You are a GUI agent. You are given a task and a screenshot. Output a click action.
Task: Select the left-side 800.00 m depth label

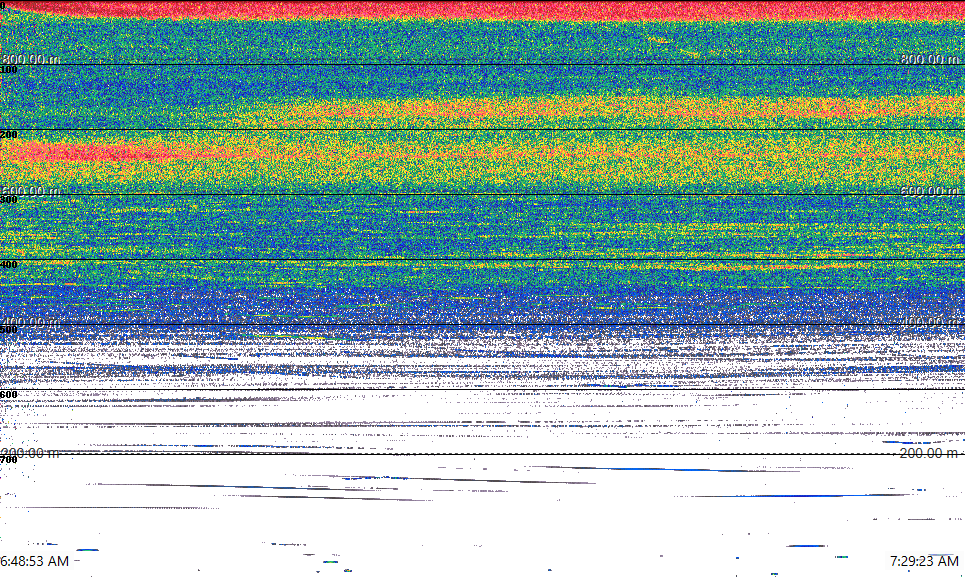pyautogui.click(x=30, y=59)
